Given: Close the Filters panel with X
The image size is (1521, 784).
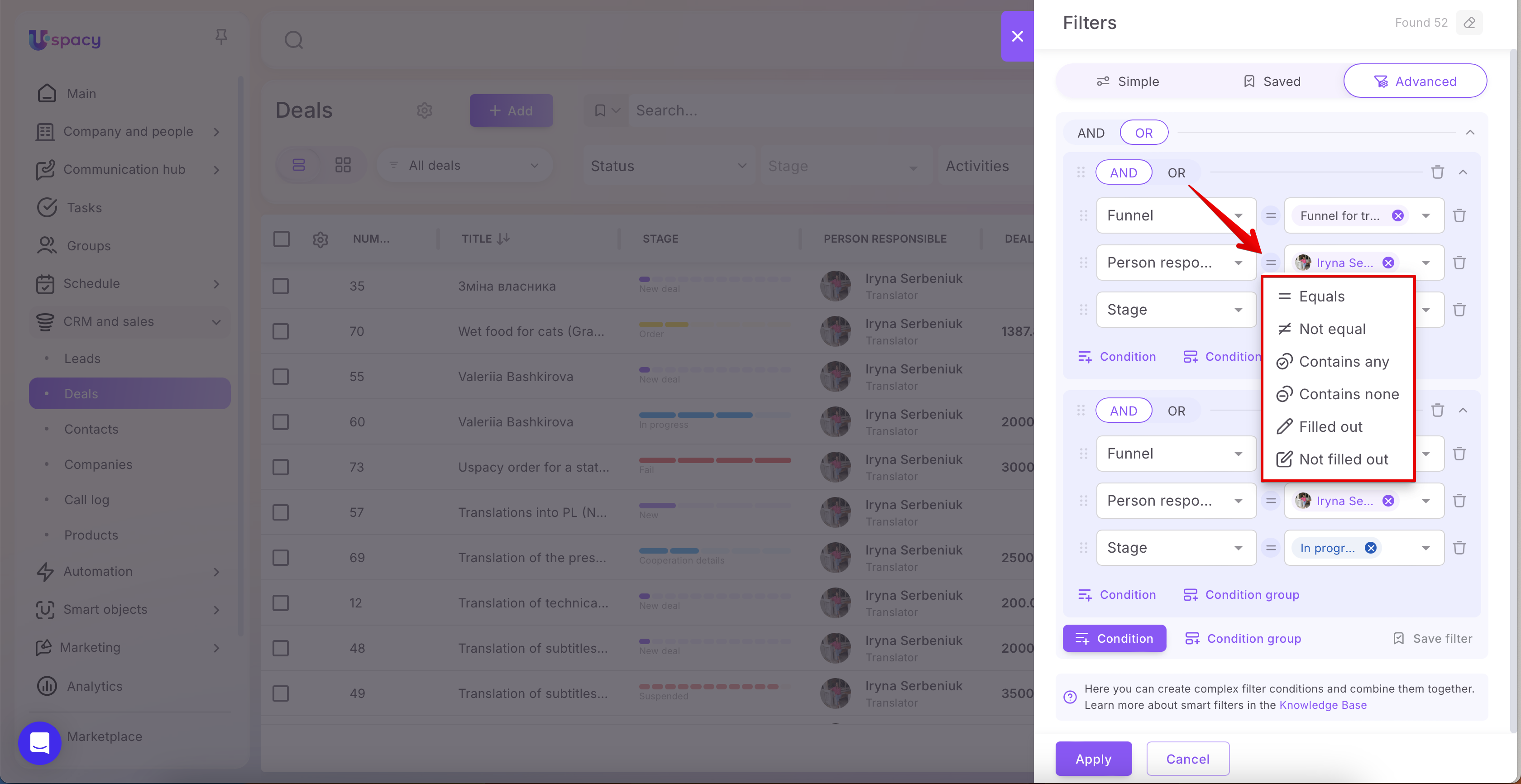Looking at the screenshot, I should pos(1017,36).
